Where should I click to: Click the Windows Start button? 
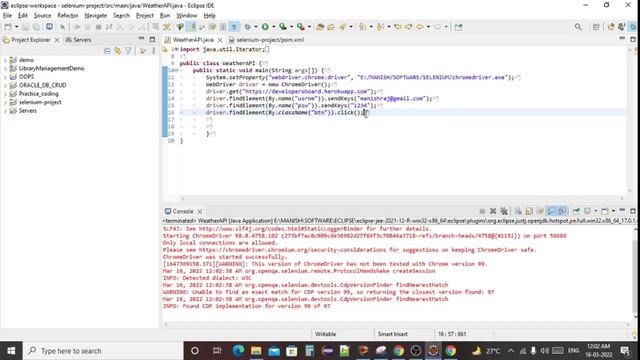11,351
